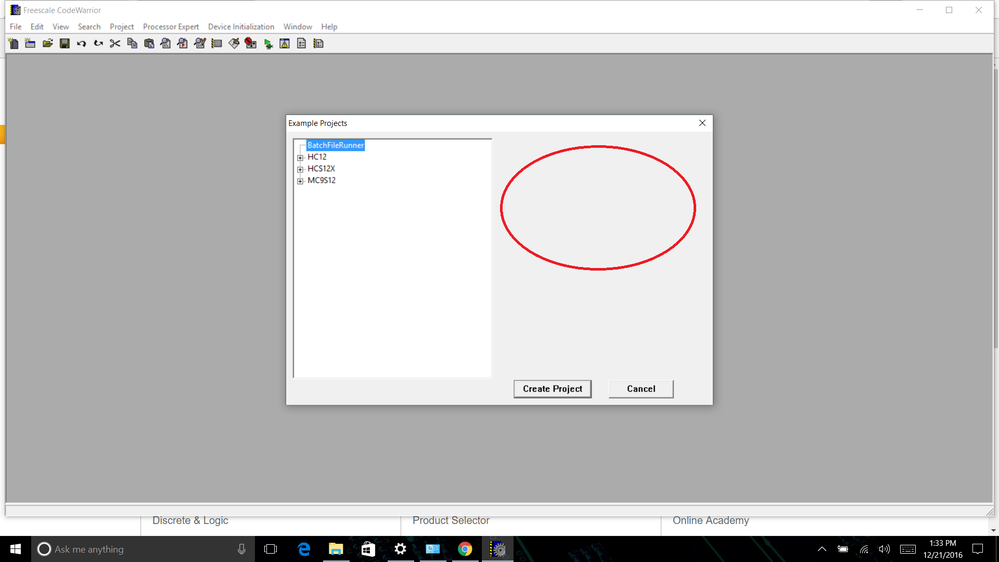Click the Stop Build red circle icon
This screenshot has height=562, width=999.
pyautogui.click(x=250, y=43)
